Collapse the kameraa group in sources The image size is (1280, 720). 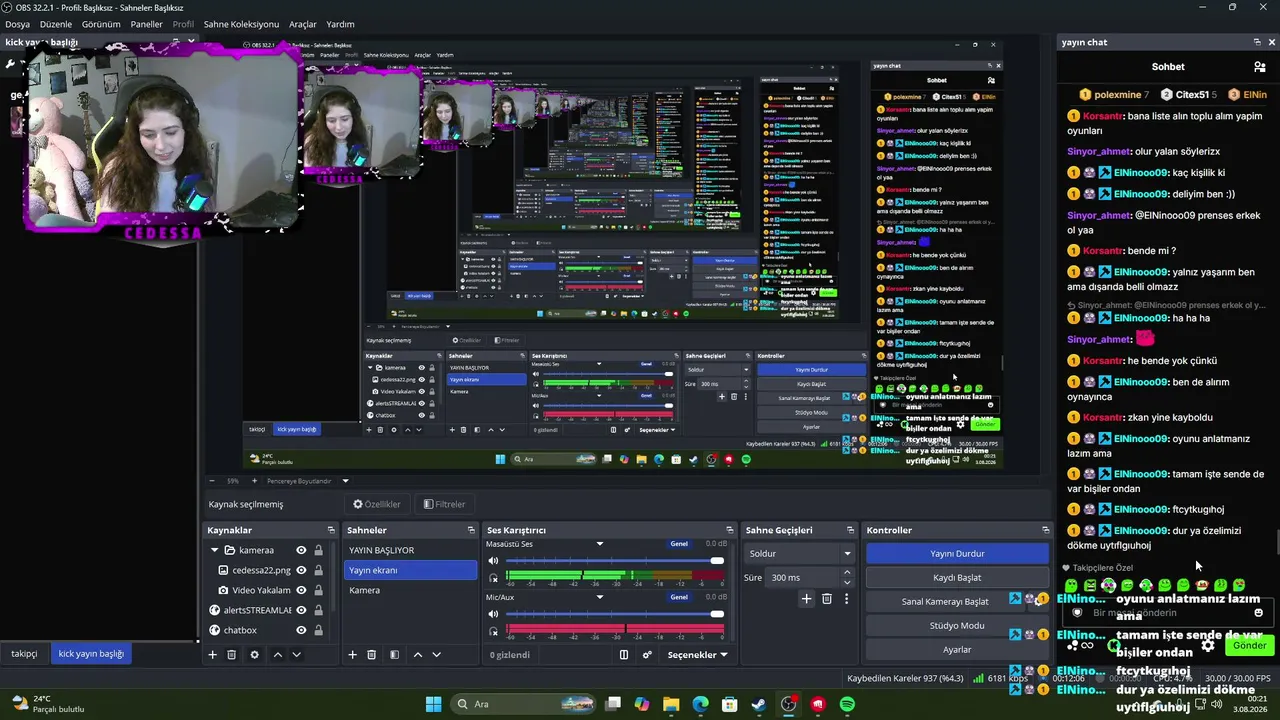pyautogui.click(x=214, y=550)
